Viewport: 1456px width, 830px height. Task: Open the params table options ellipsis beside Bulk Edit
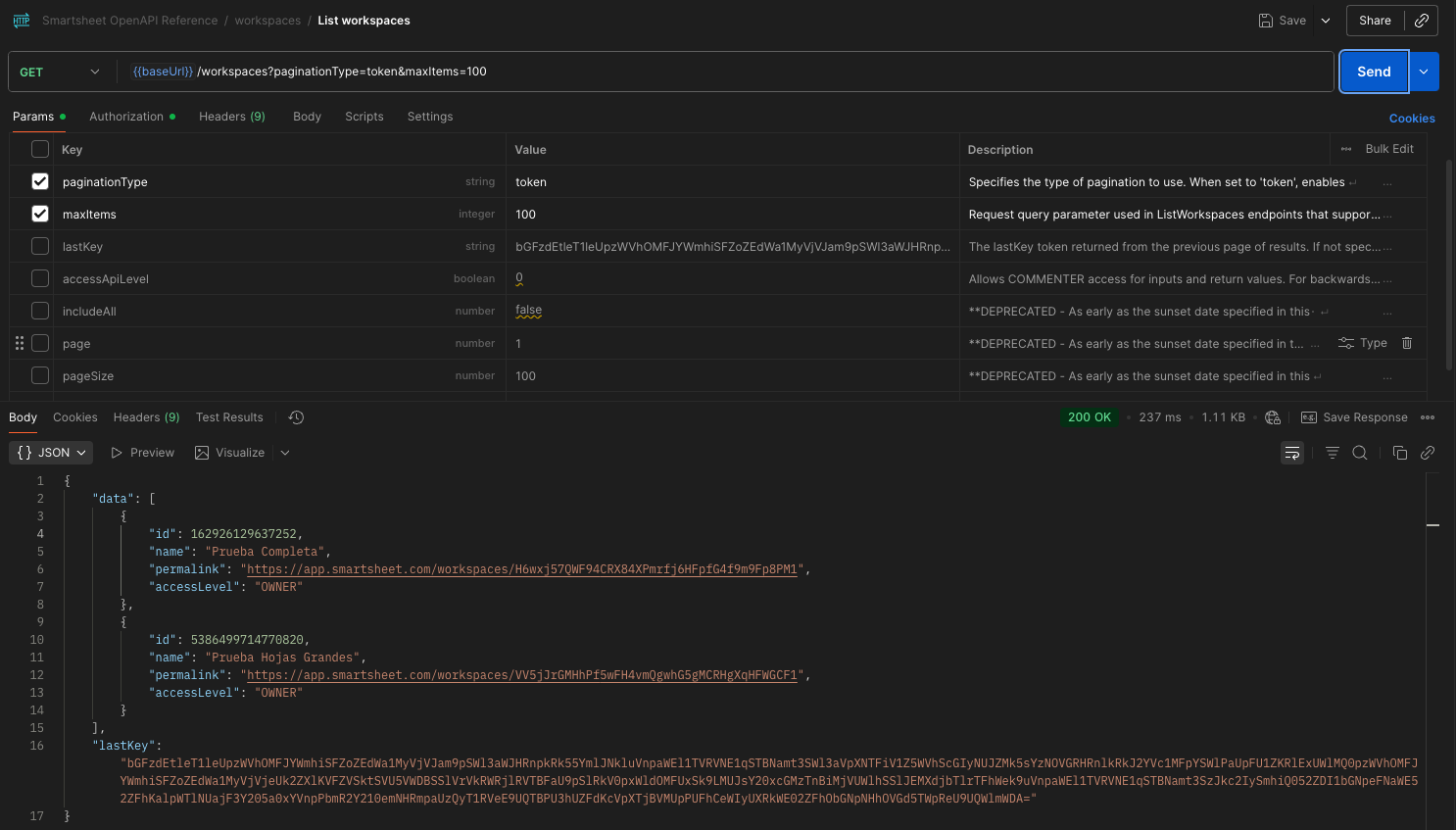point(1346,149)
